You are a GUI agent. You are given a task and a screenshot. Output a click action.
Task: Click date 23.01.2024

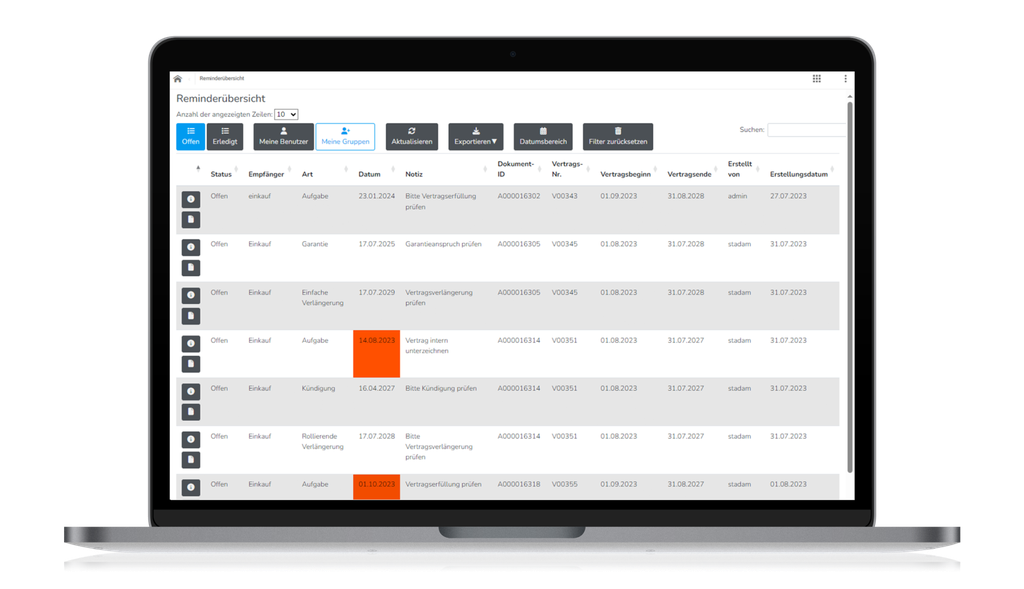coord(377,196)
